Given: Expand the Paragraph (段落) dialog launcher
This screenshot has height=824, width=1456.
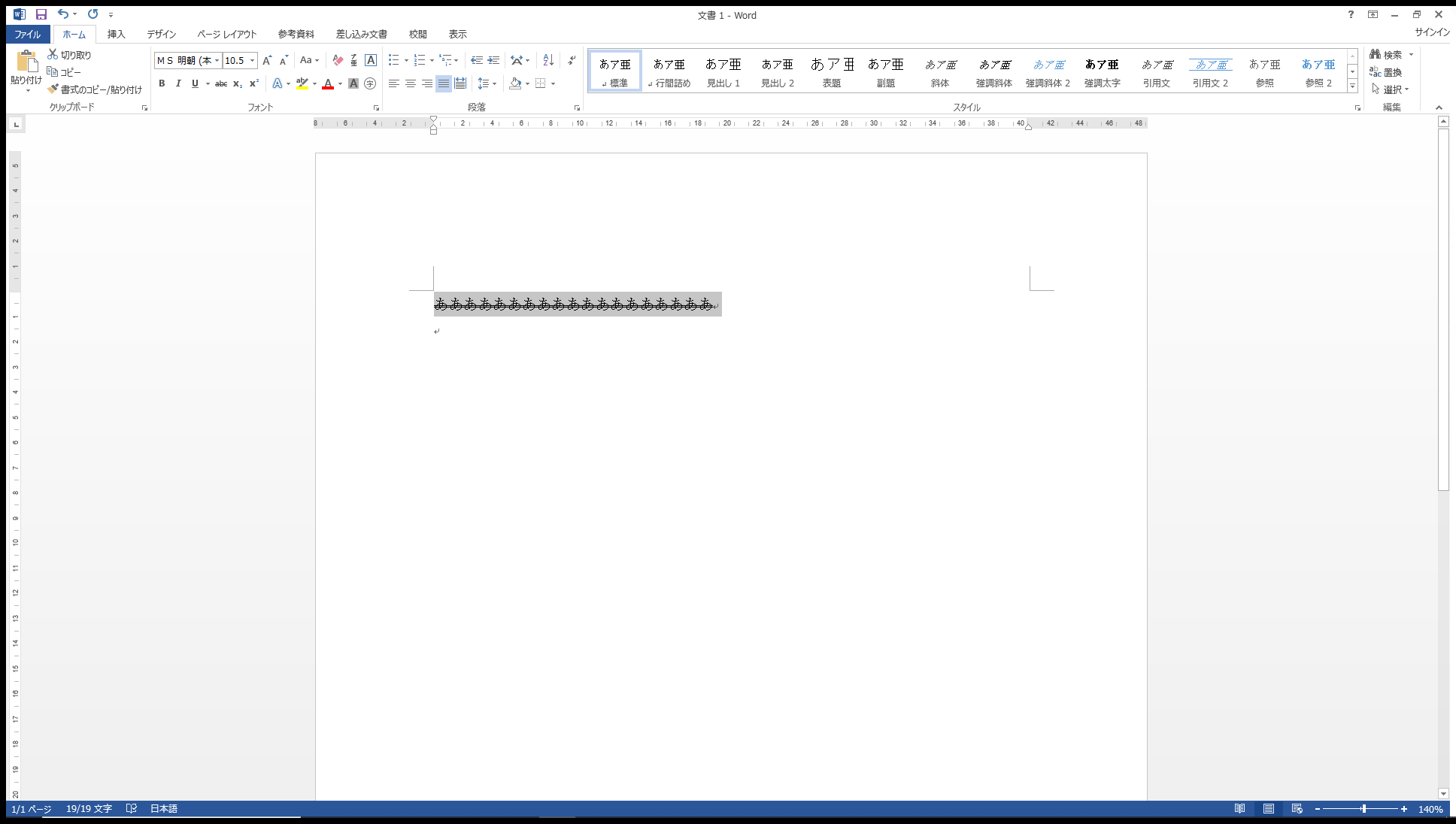Looking at the screenshot, I should 577,108.
